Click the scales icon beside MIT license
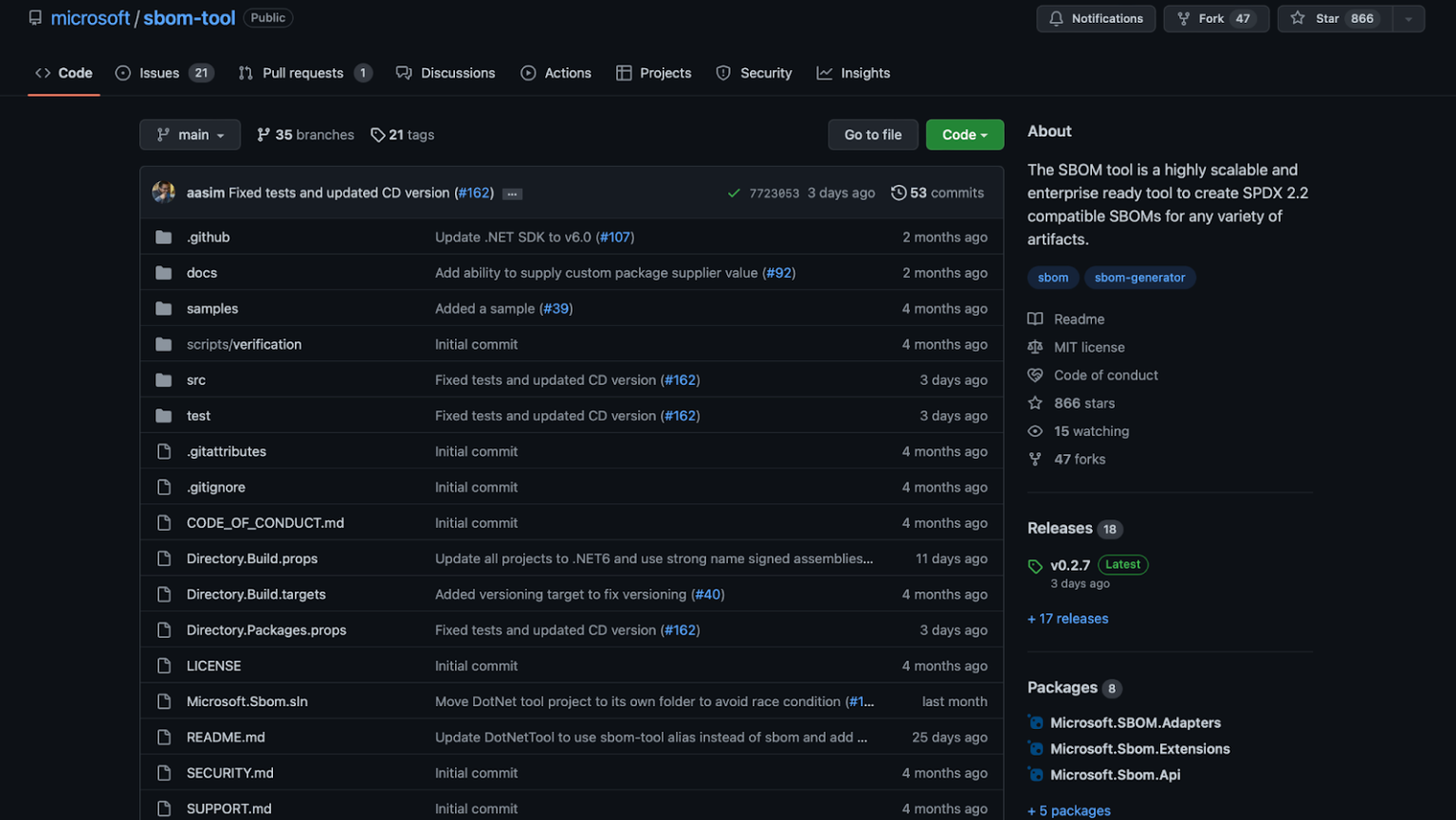Screen dimensions: 1456x820 pyautogui.click(x=1035, y=347)
